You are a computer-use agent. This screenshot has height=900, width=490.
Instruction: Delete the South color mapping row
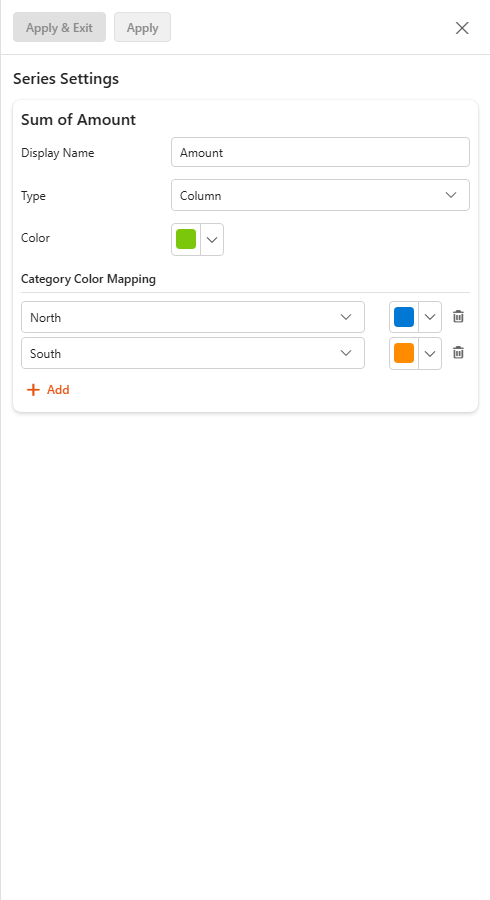(458, 352)
